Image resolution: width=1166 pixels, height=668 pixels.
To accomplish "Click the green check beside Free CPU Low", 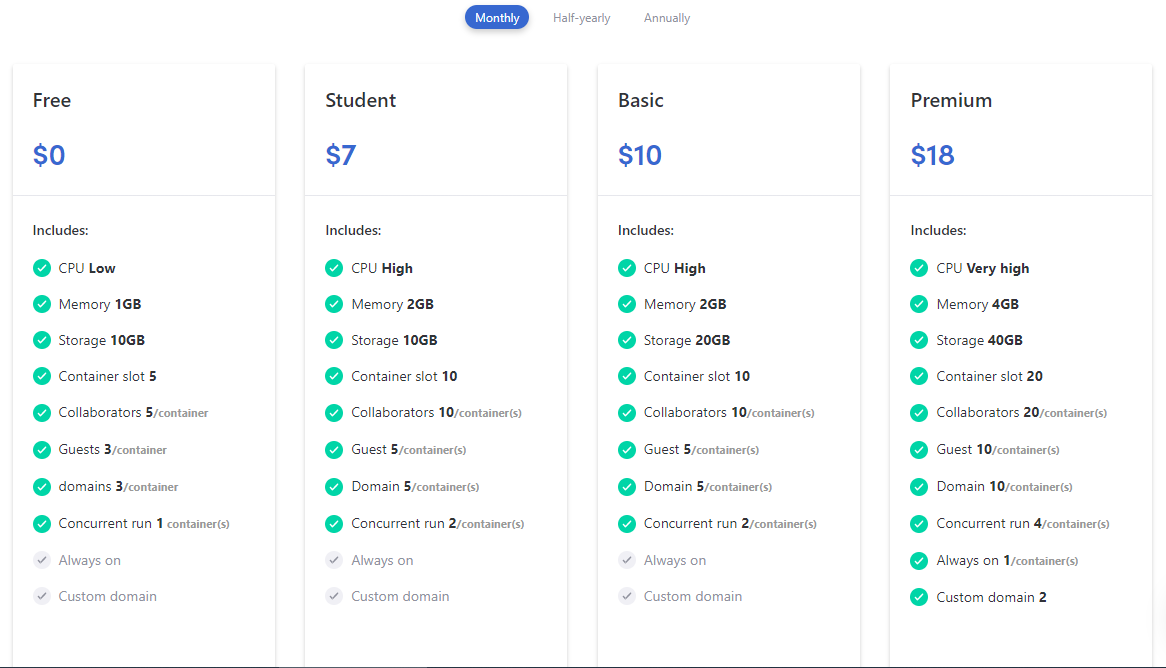I will point(42,268).
